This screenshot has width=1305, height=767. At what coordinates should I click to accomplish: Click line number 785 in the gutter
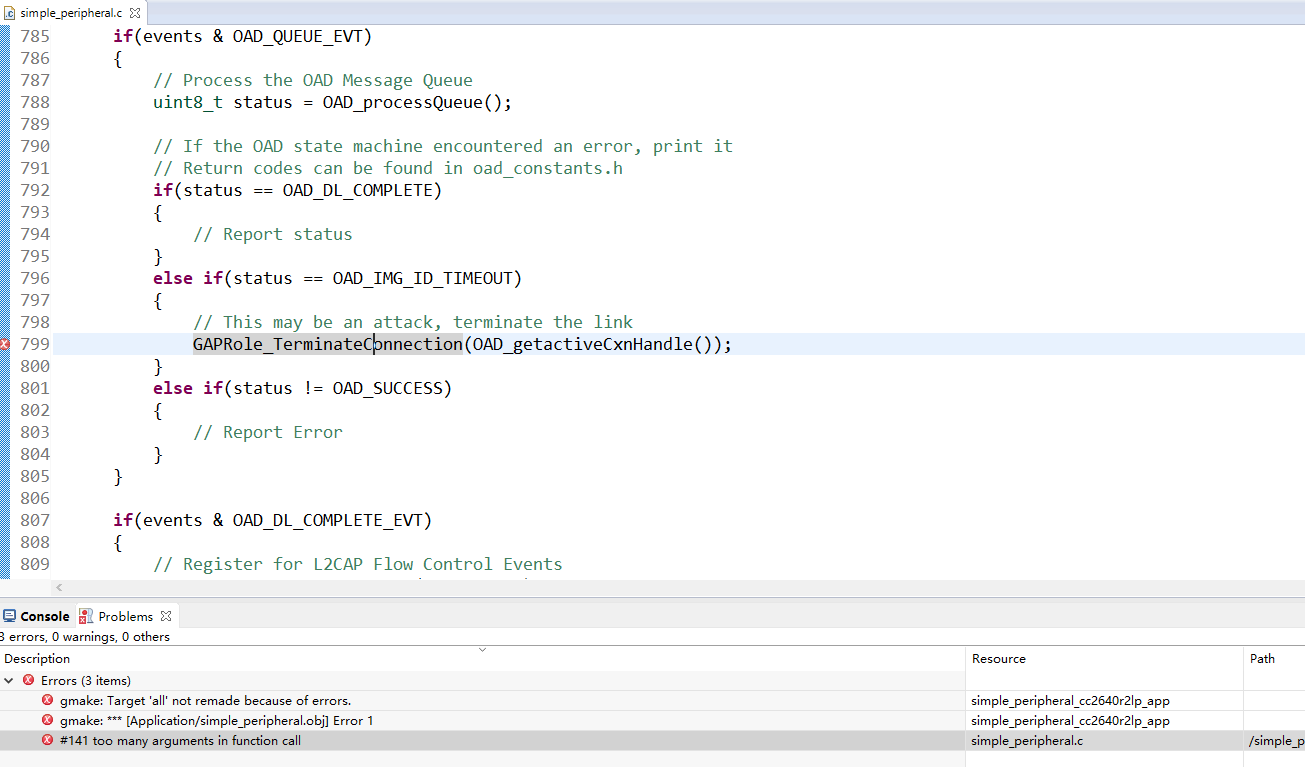pyautogui.click(x=34, y=36)
